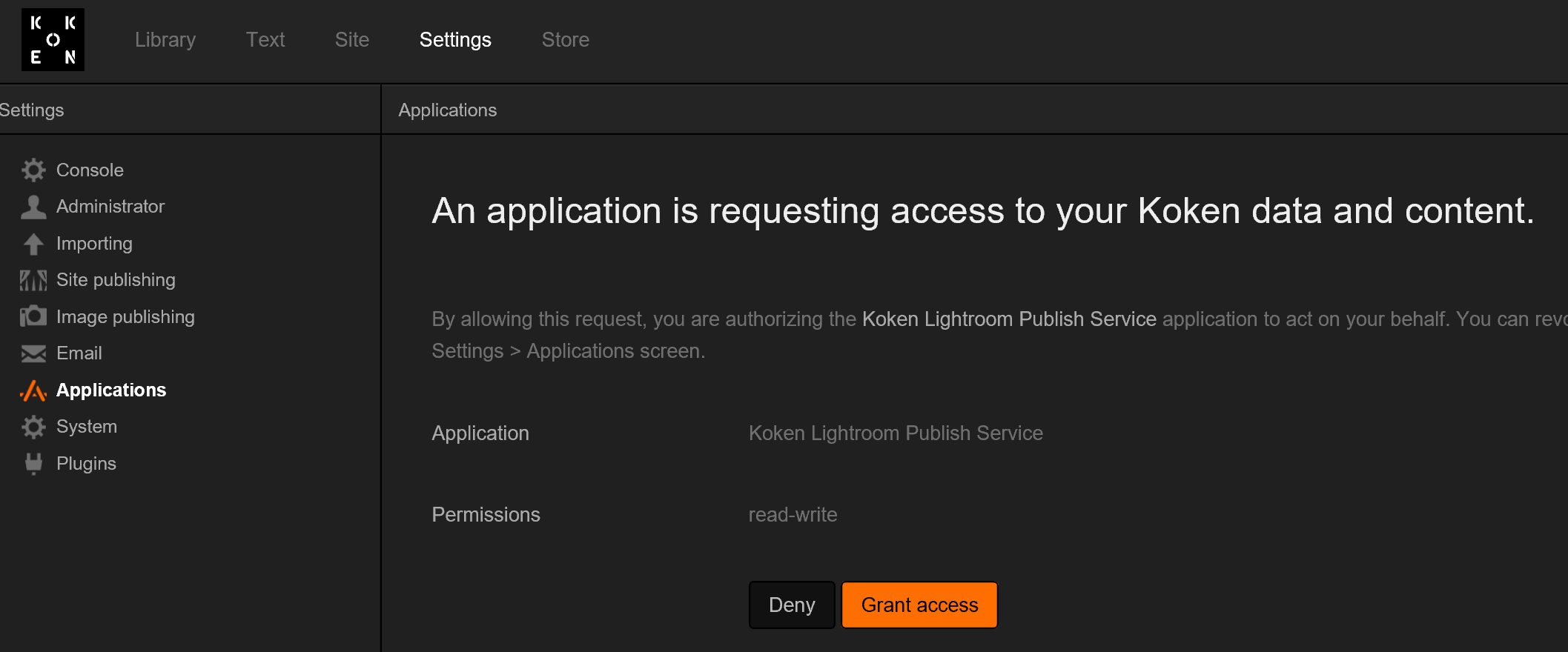Select Importing in sidebar
Screen dimensions: 1568x652
click(x=94, y=244)
